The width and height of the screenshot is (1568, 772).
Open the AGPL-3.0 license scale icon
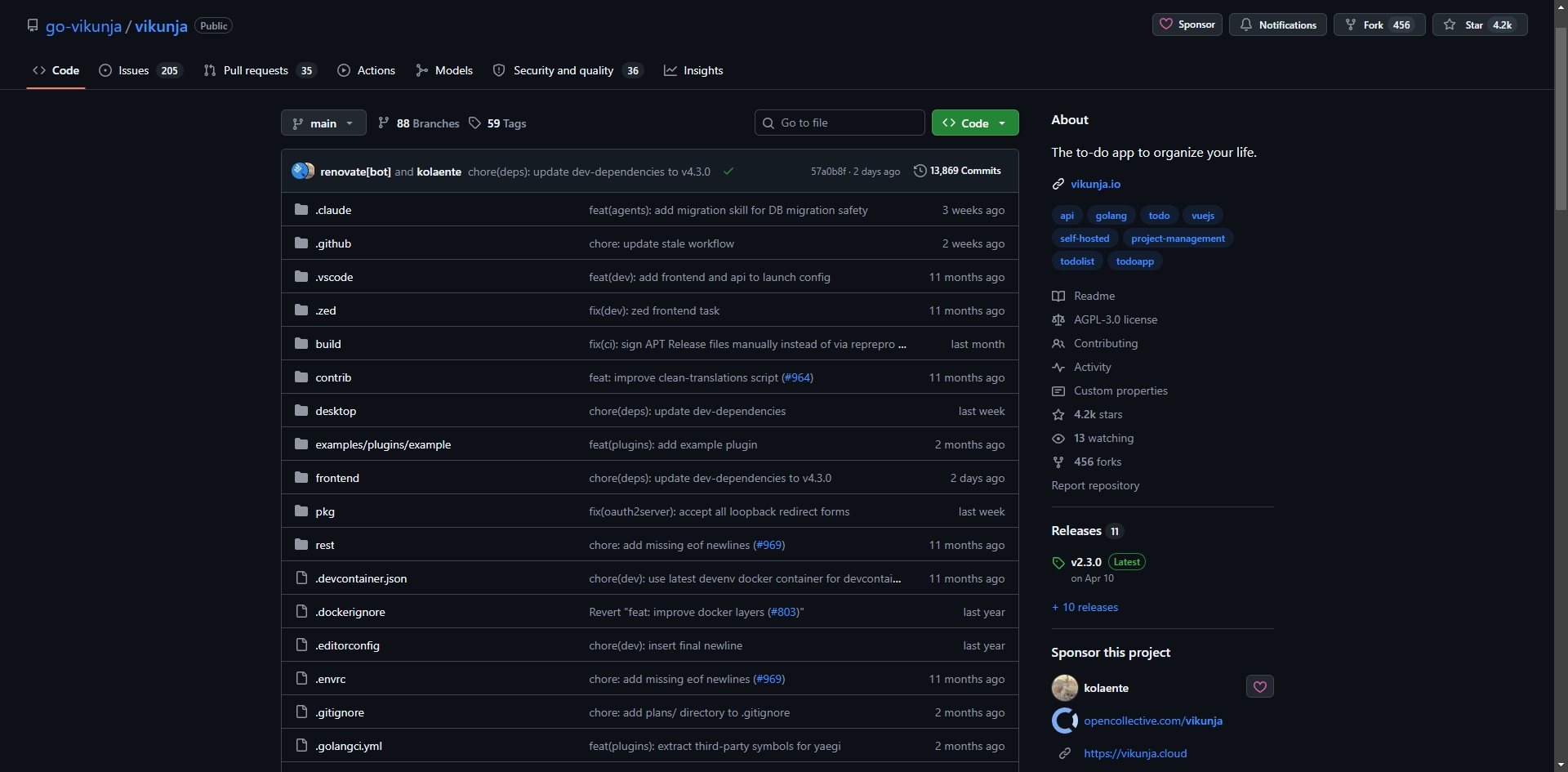(x=1058, y=319)
